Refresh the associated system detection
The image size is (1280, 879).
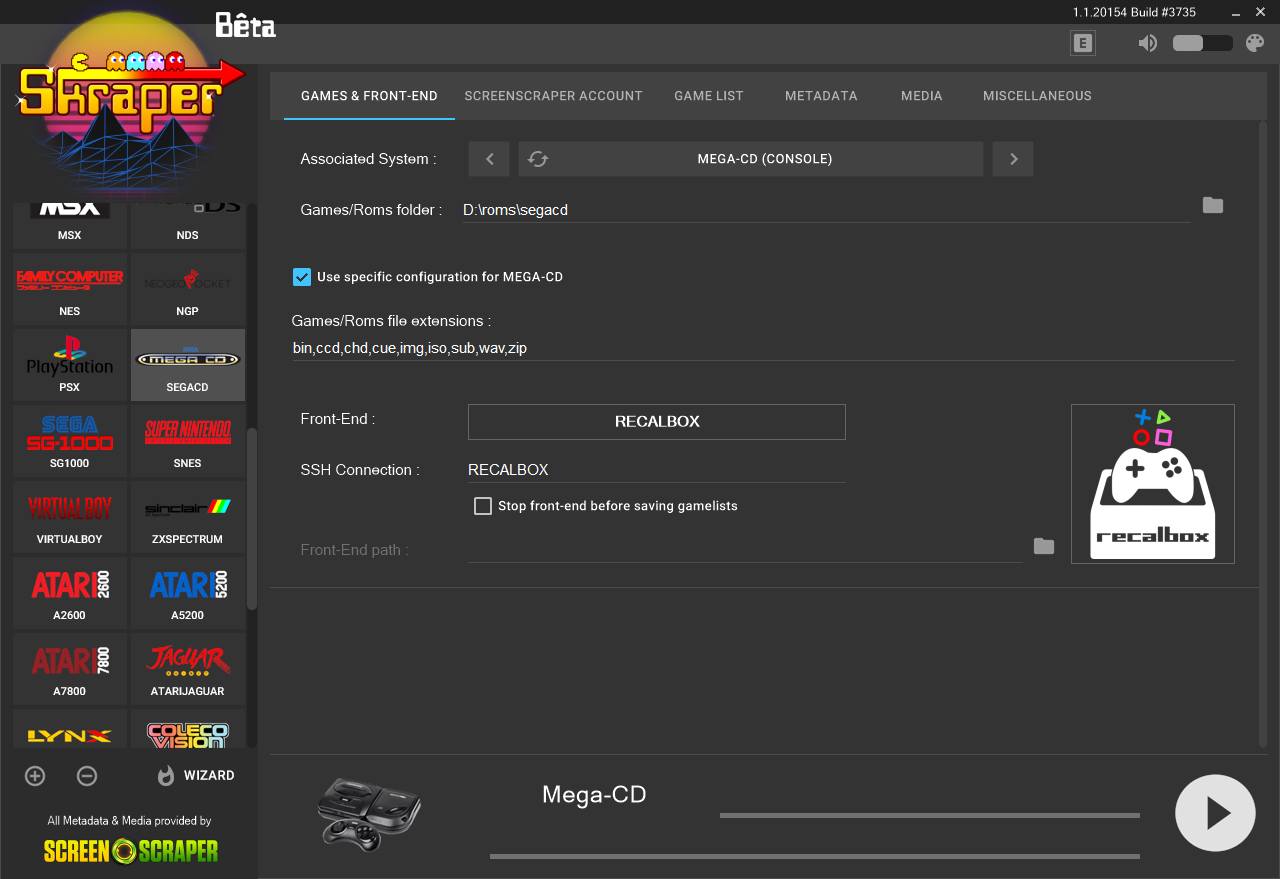pos(538,159)
